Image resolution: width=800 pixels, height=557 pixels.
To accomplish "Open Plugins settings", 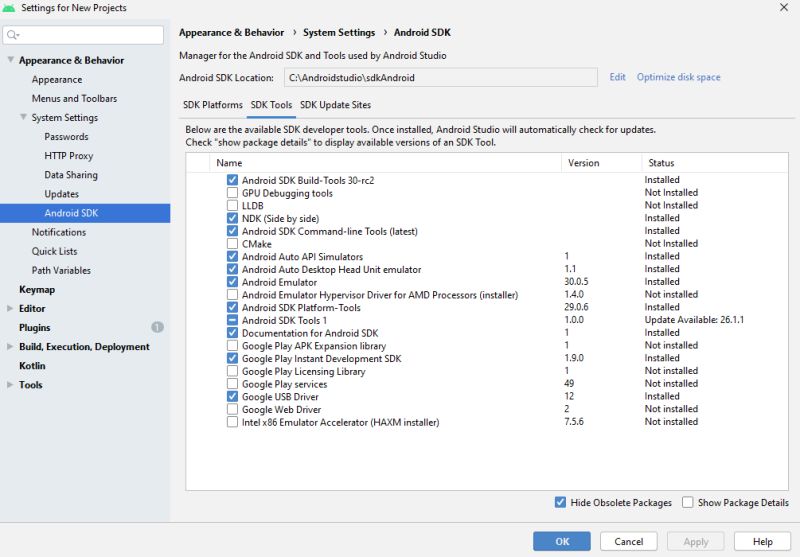I will coord(35,327).
